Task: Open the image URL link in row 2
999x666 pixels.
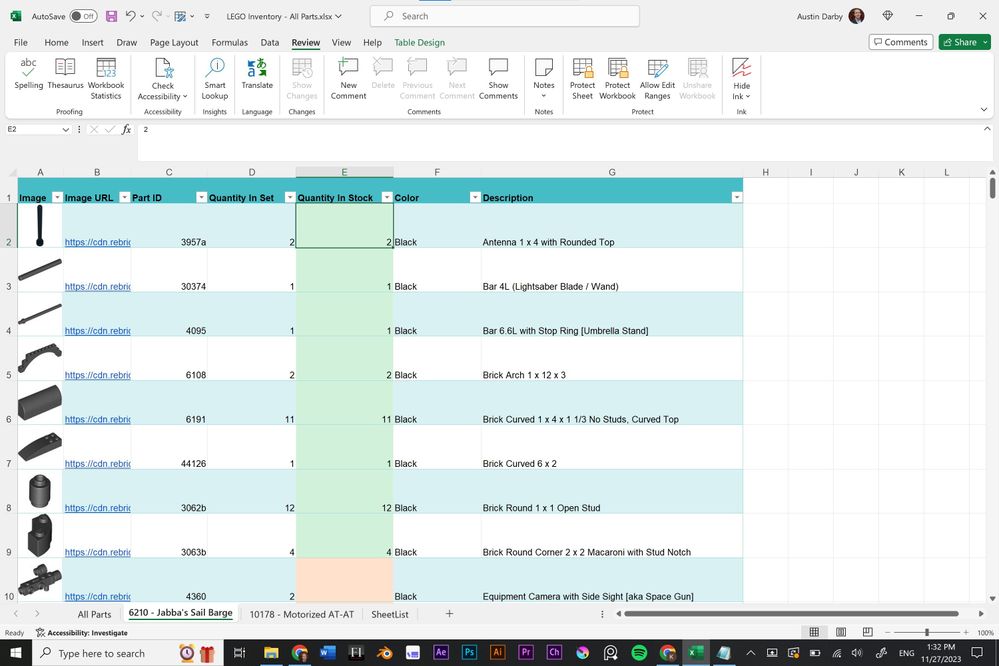Action: [97, 242]
